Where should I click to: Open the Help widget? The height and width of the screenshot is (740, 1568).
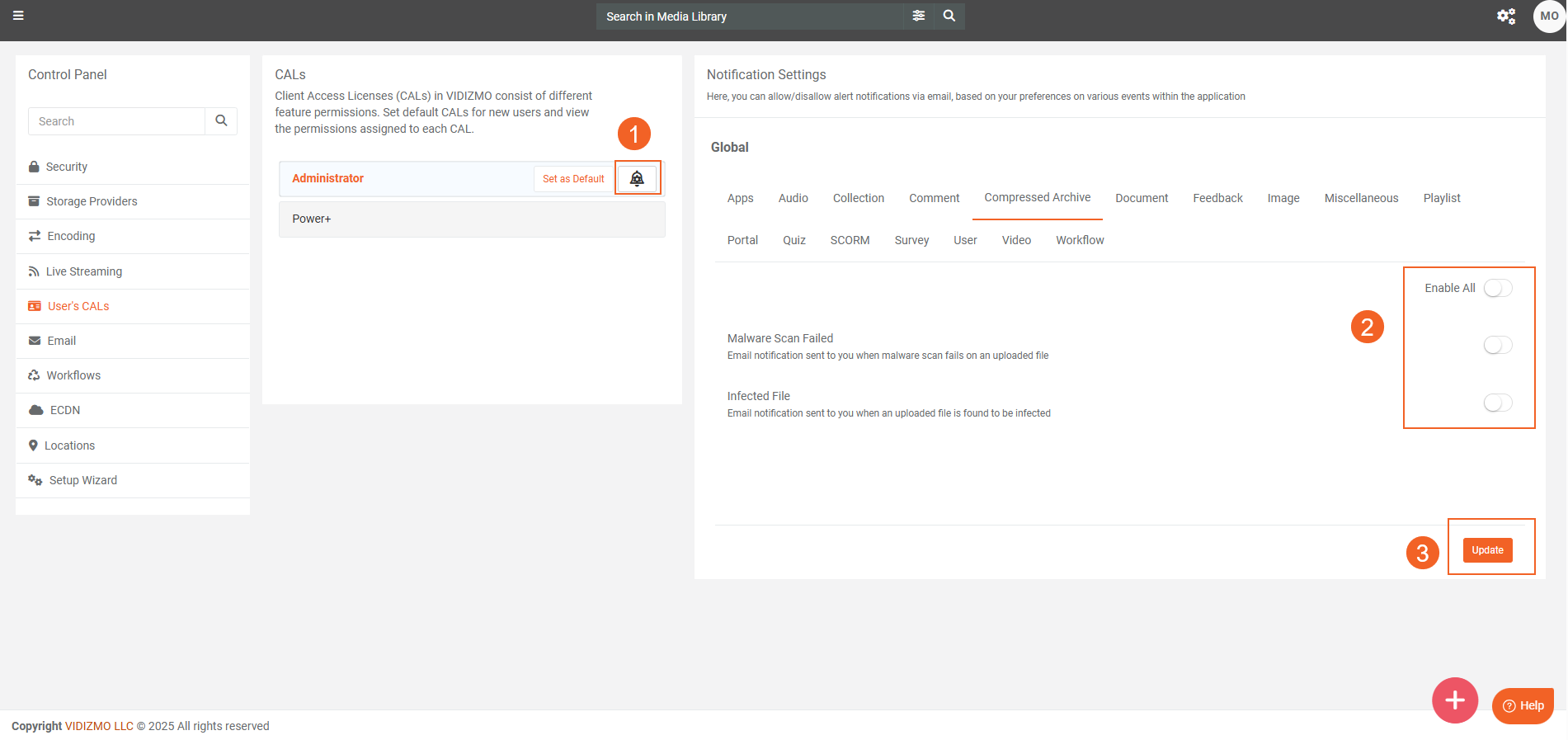[1523, 705]
